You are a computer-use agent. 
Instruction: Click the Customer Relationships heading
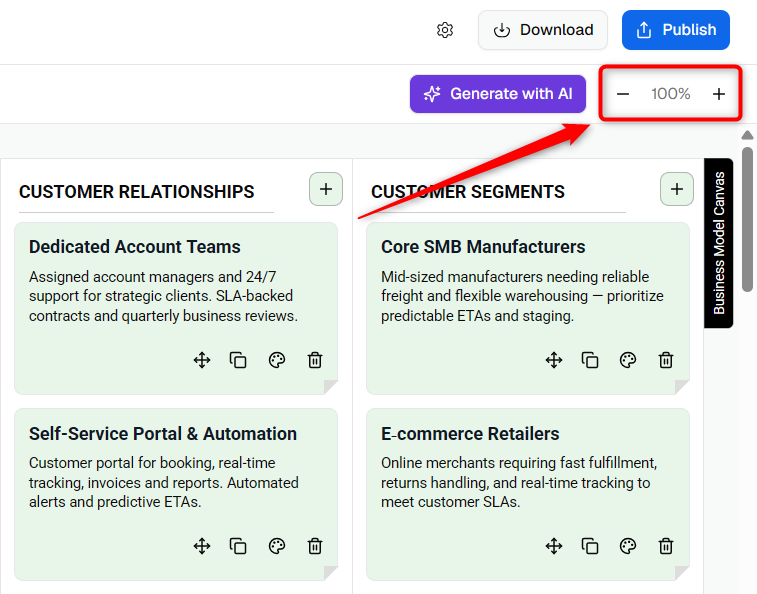pos(137,192)
